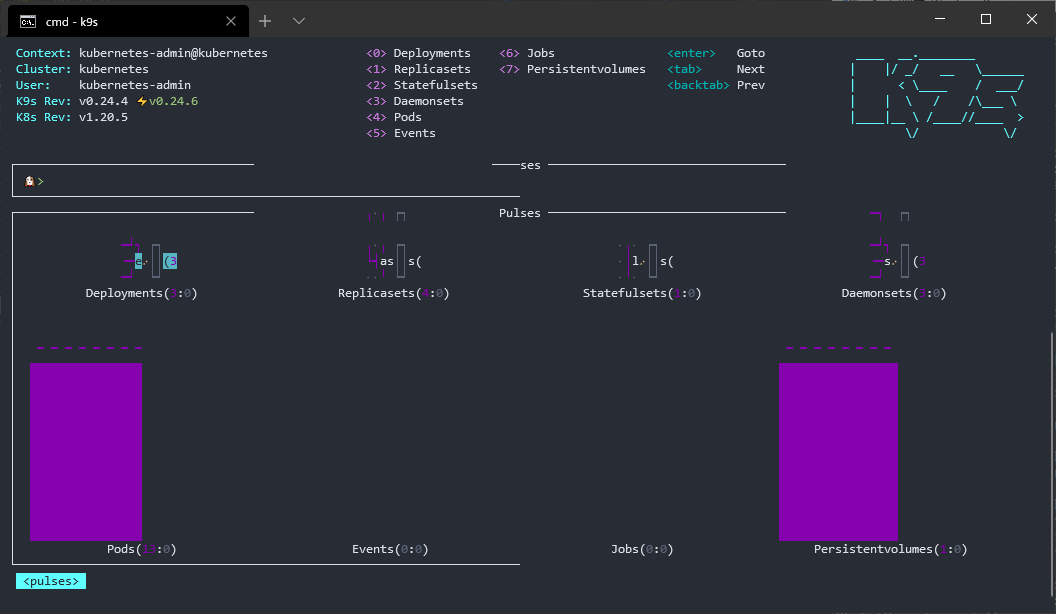Click the Cluster kubernetes value
Image resolution: width=1056 pixels, height=614 pixels.
tap(114, 69)
